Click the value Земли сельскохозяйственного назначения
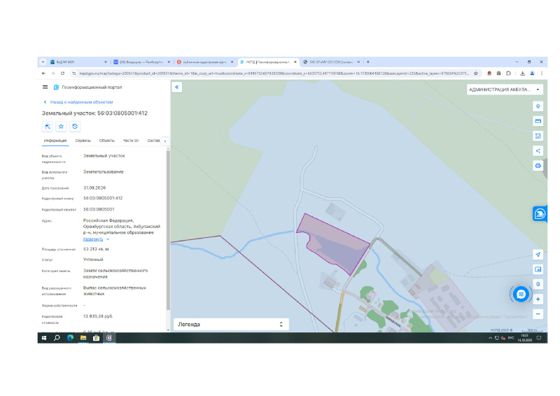Viewport: 560px width, 396px height. point(115,274)
